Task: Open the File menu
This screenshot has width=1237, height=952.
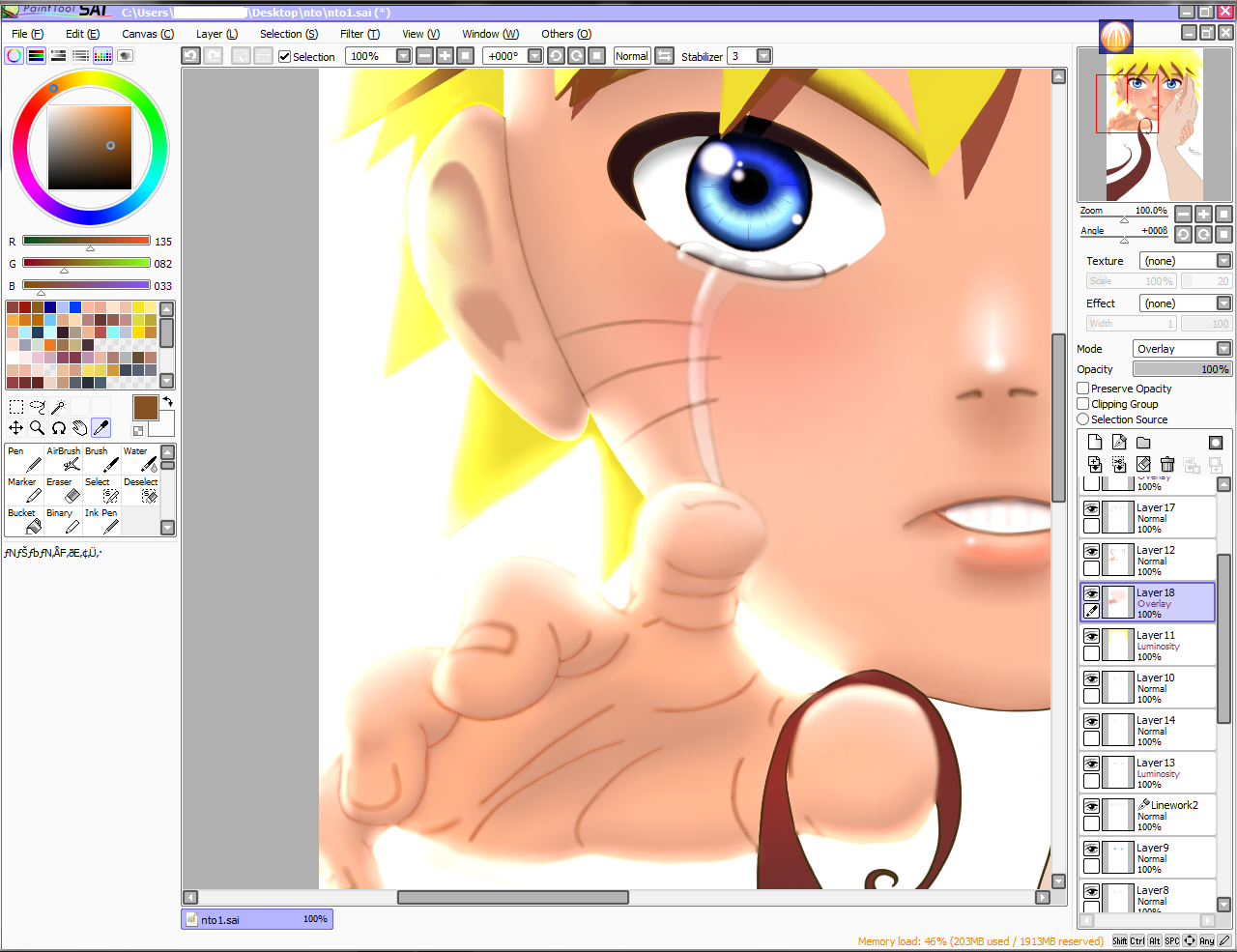Action: [28, 34]
